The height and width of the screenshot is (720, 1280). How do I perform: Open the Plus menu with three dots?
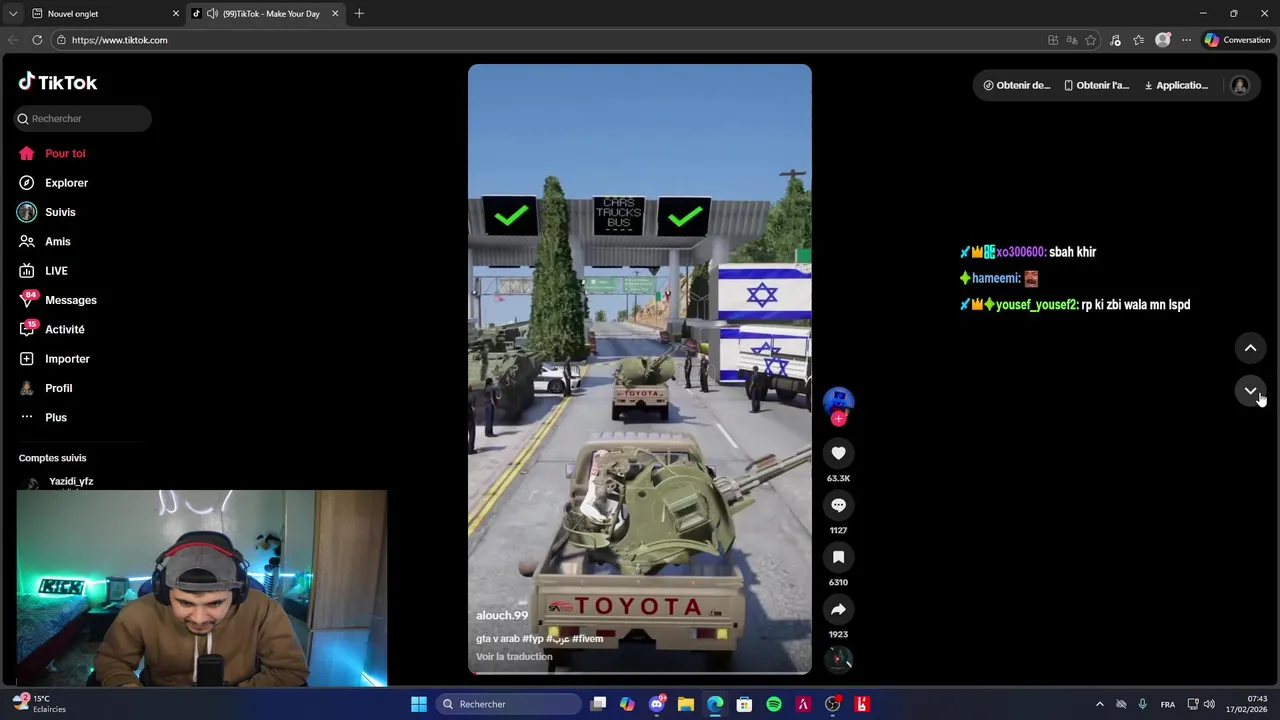click(x=43, y=417)
